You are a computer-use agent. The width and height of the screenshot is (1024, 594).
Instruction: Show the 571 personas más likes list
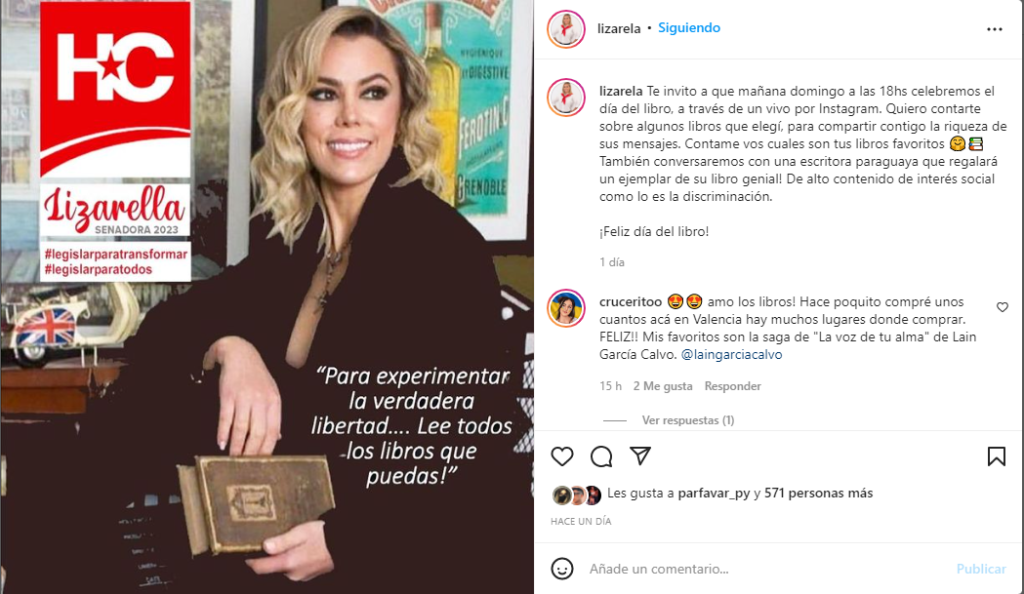(x=818, y=493)
